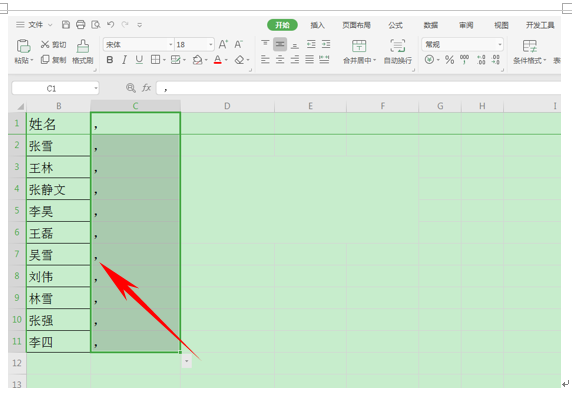Click distributed alignment icon

pyautogui.click(x=324, y=59)
